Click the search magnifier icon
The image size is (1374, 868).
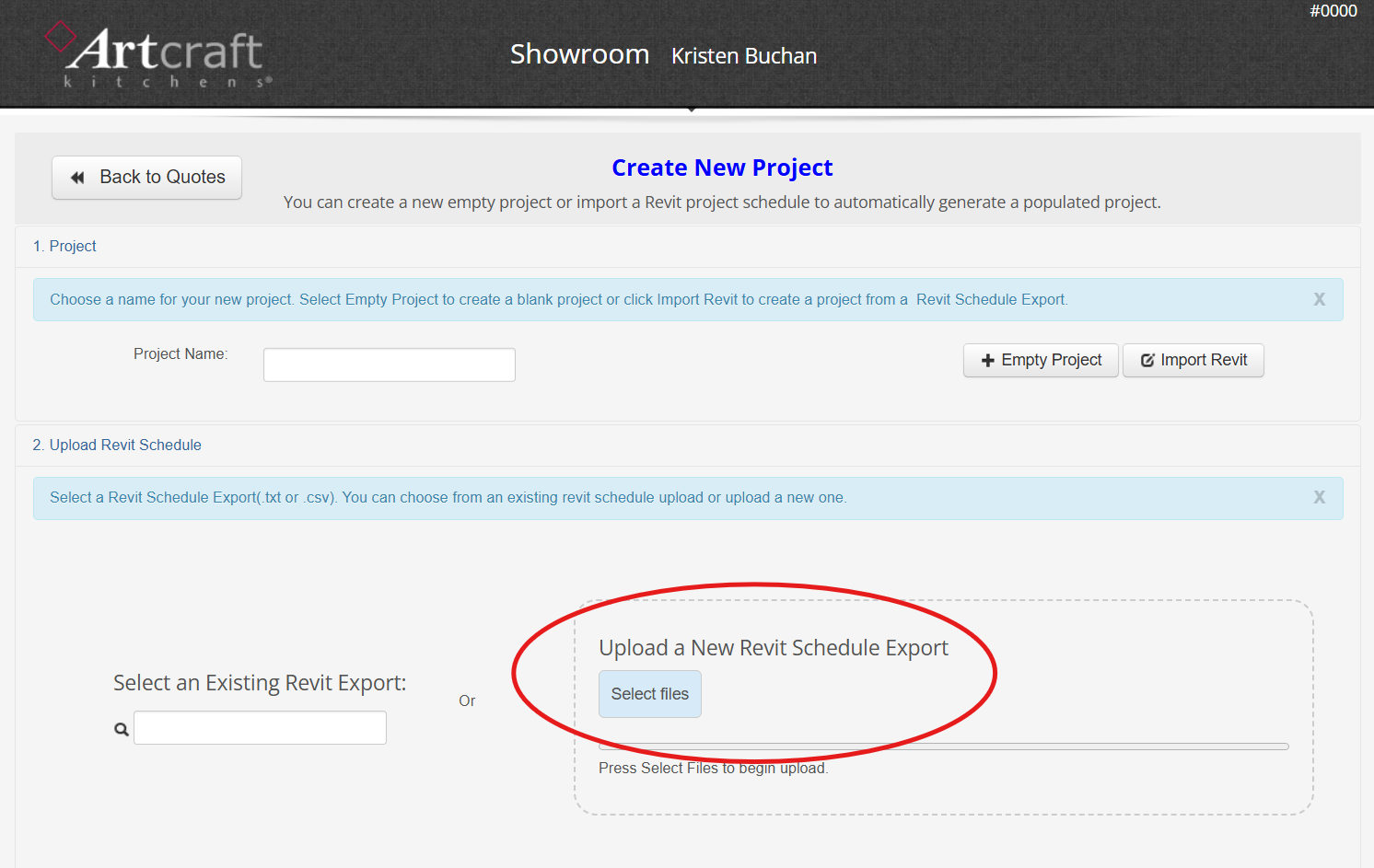pyautogui.click(x=122, y=729)
